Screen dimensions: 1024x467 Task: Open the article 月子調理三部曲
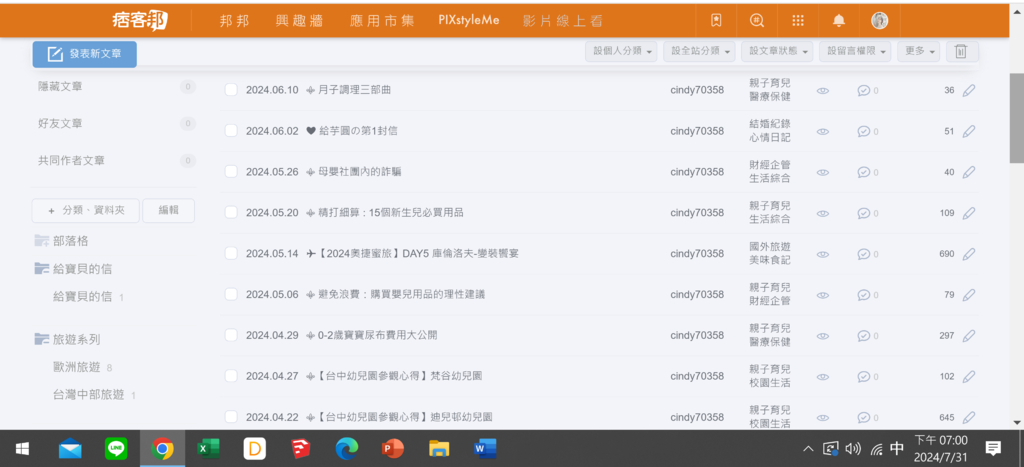click(355, 90)
